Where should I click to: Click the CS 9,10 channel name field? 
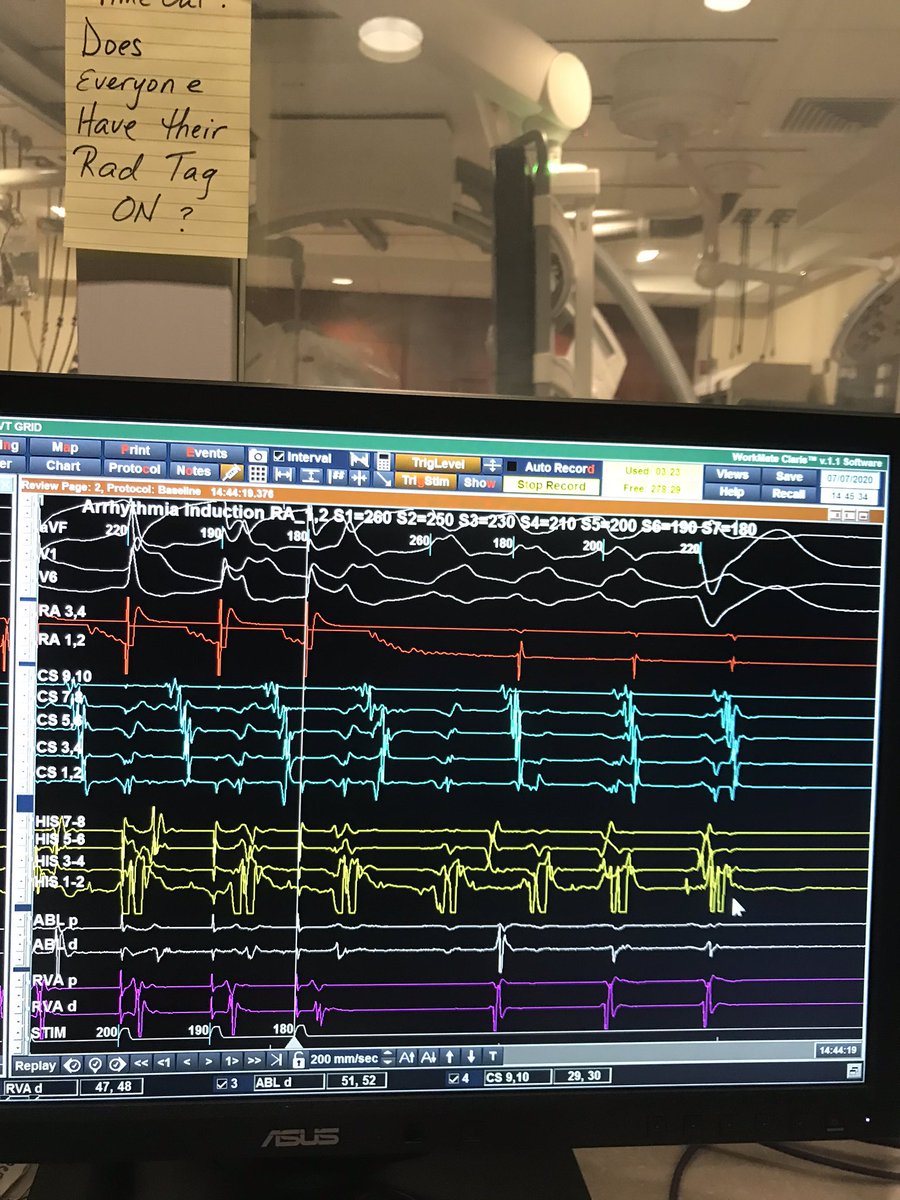point(518,1077)
